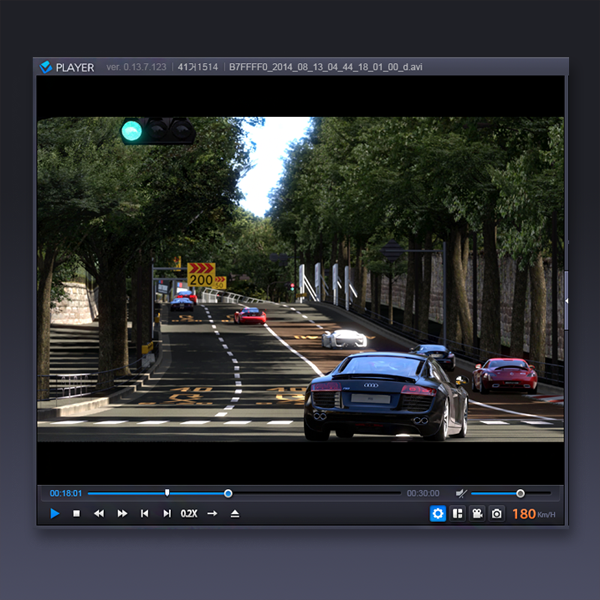Click the vehicle number 41거1514 text
Viewport: 600px width, 600px height.
pos(198,67)
